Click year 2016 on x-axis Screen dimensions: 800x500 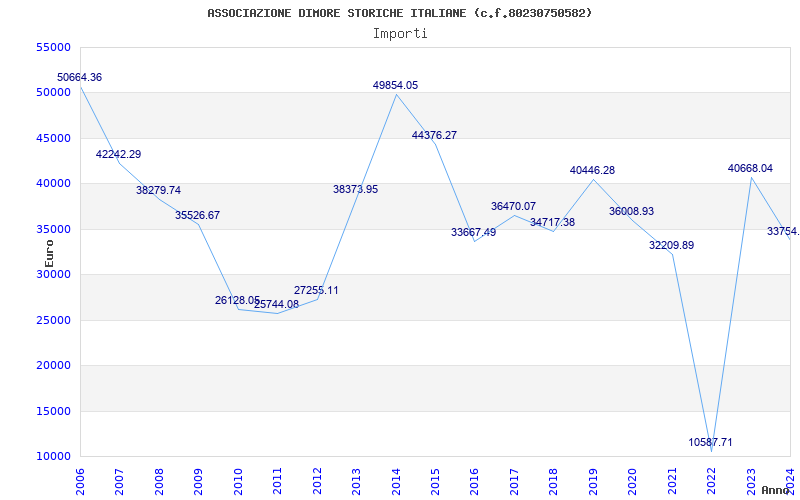point(475,482)
